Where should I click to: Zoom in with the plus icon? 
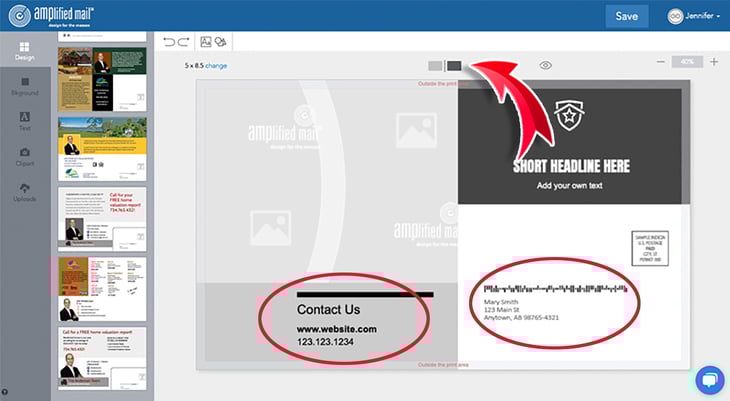tap(713, 62)
